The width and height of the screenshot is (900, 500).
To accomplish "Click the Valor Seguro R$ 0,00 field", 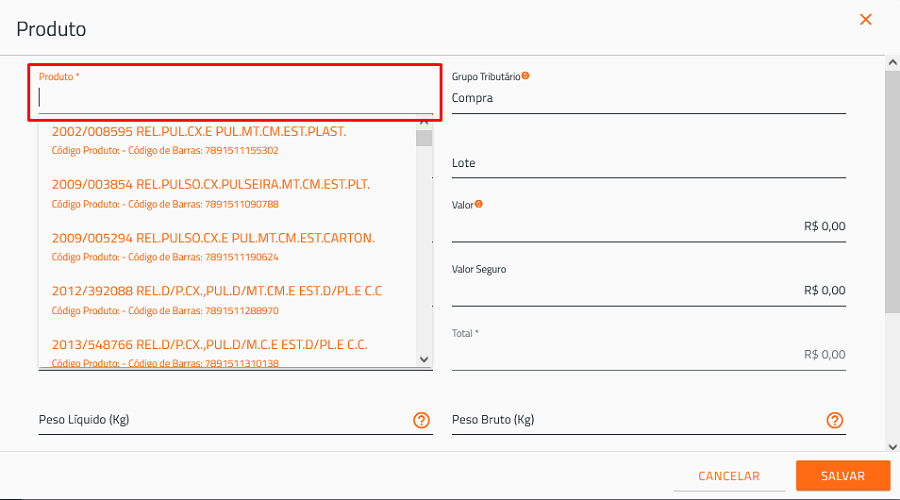I will (x=649, y=290).
